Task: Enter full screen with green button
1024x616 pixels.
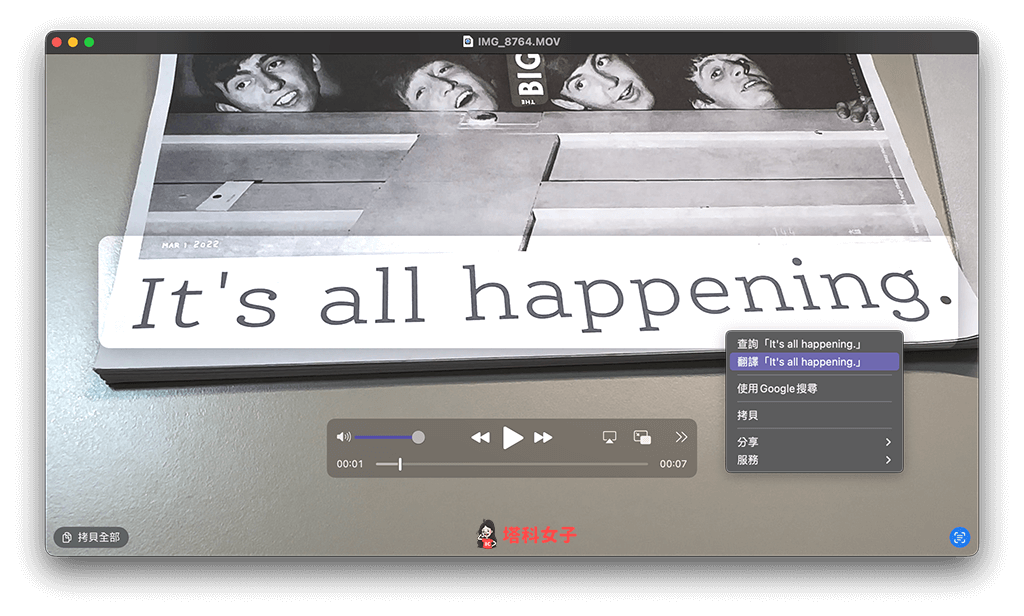Action: [89, 42]
